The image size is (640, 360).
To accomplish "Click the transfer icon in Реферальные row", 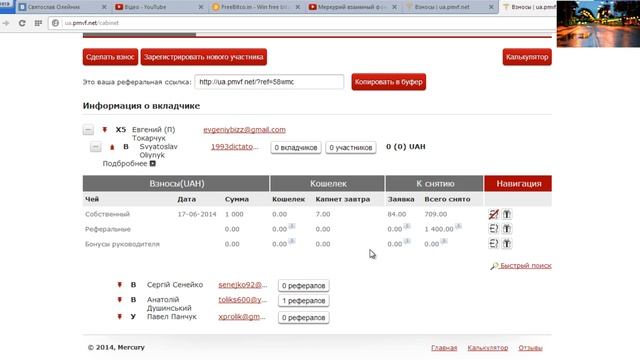I will point(493,229).
